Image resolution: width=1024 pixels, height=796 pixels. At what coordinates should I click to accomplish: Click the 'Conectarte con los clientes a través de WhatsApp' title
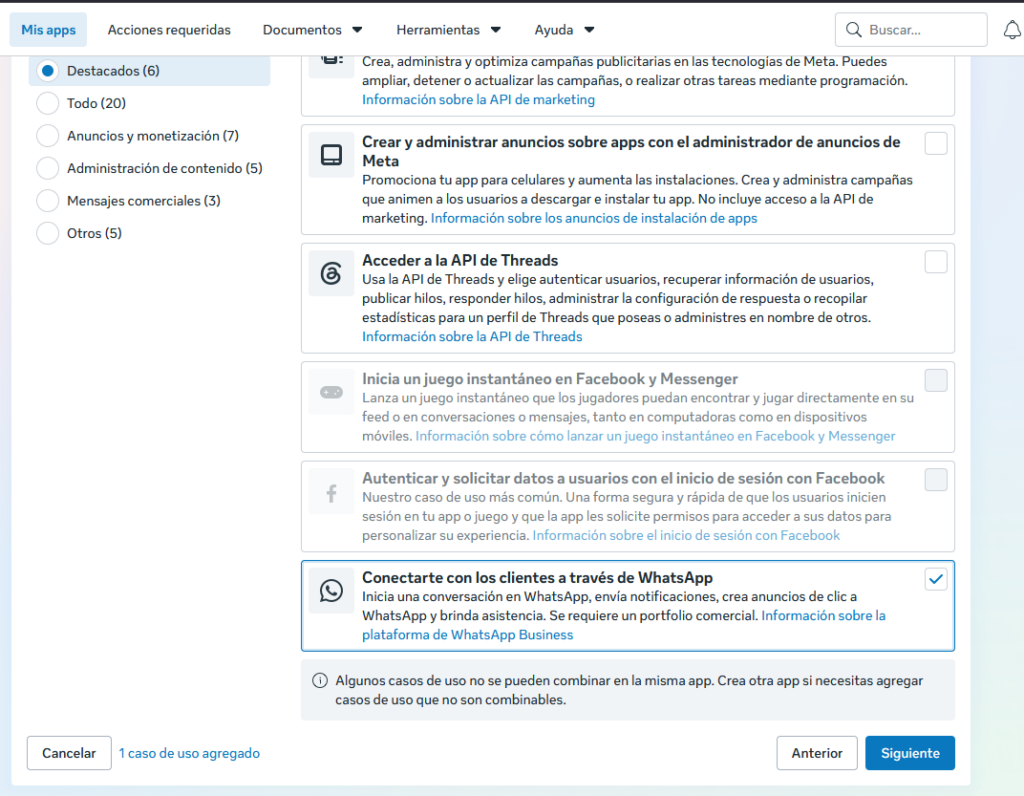(537, 577)
